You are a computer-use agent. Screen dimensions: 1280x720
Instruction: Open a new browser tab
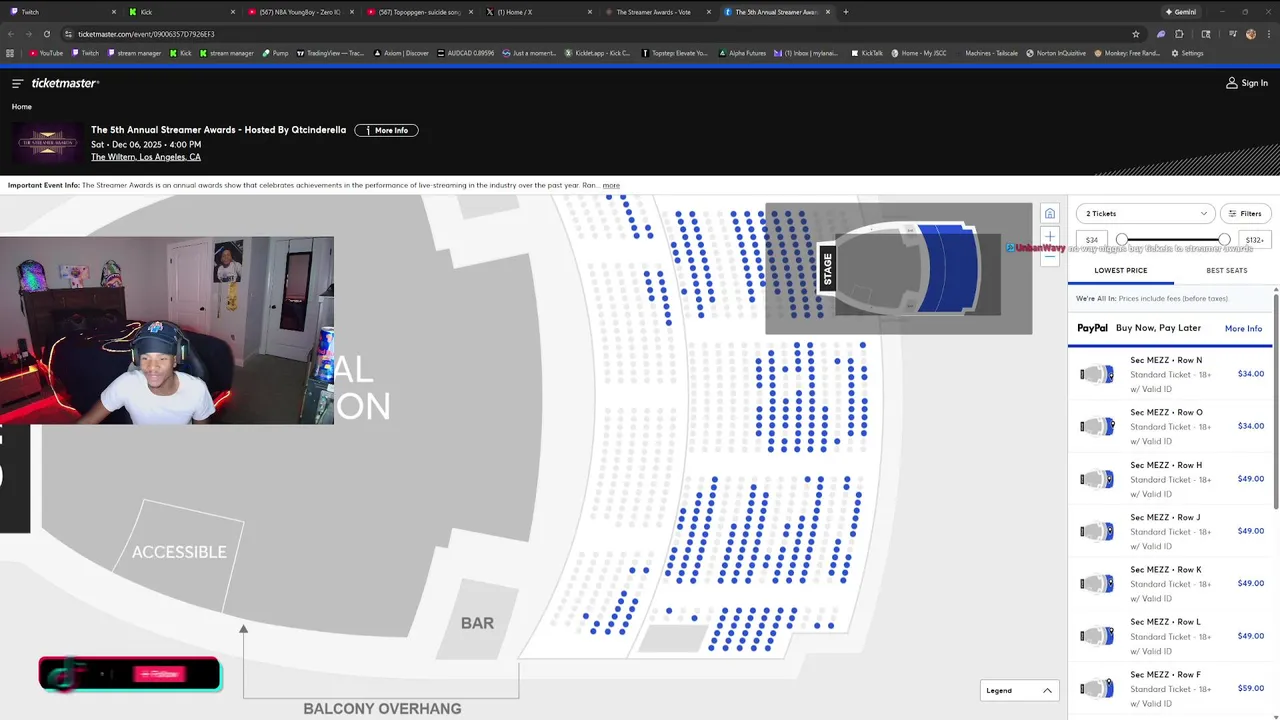(x=846, y=12)
